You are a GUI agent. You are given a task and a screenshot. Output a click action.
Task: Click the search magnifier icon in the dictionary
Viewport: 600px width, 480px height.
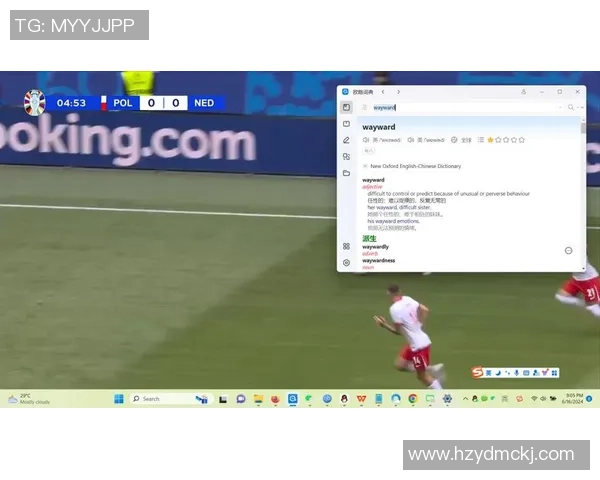[x=571, y=107]
